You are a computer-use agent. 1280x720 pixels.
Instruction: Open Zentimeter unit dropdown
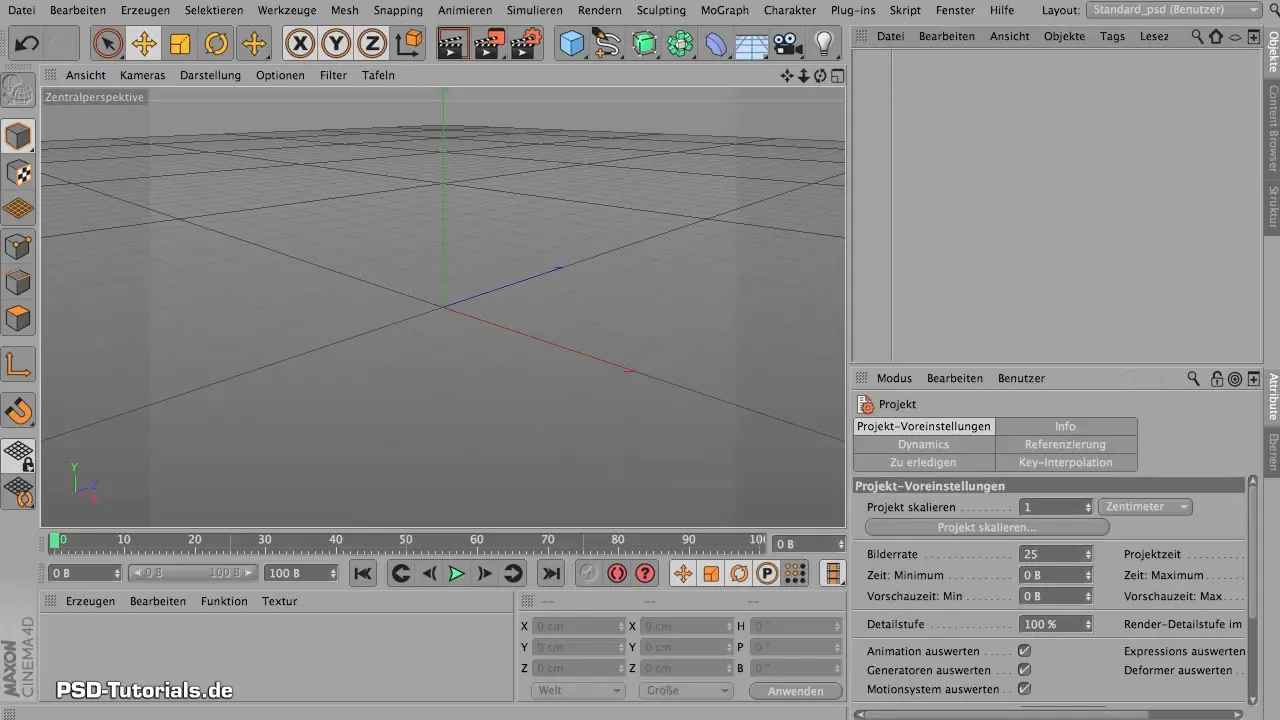tap(1145, 507)
